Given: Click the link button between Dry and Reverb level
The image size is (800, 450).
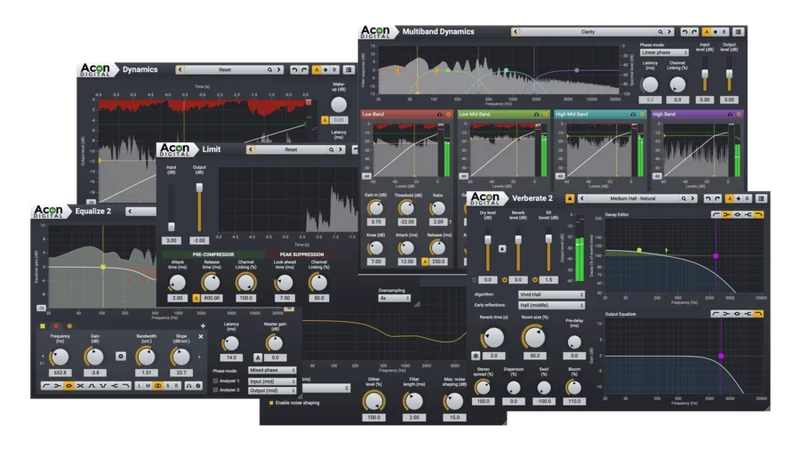Looking at the screenshot, I should point(502,248).
